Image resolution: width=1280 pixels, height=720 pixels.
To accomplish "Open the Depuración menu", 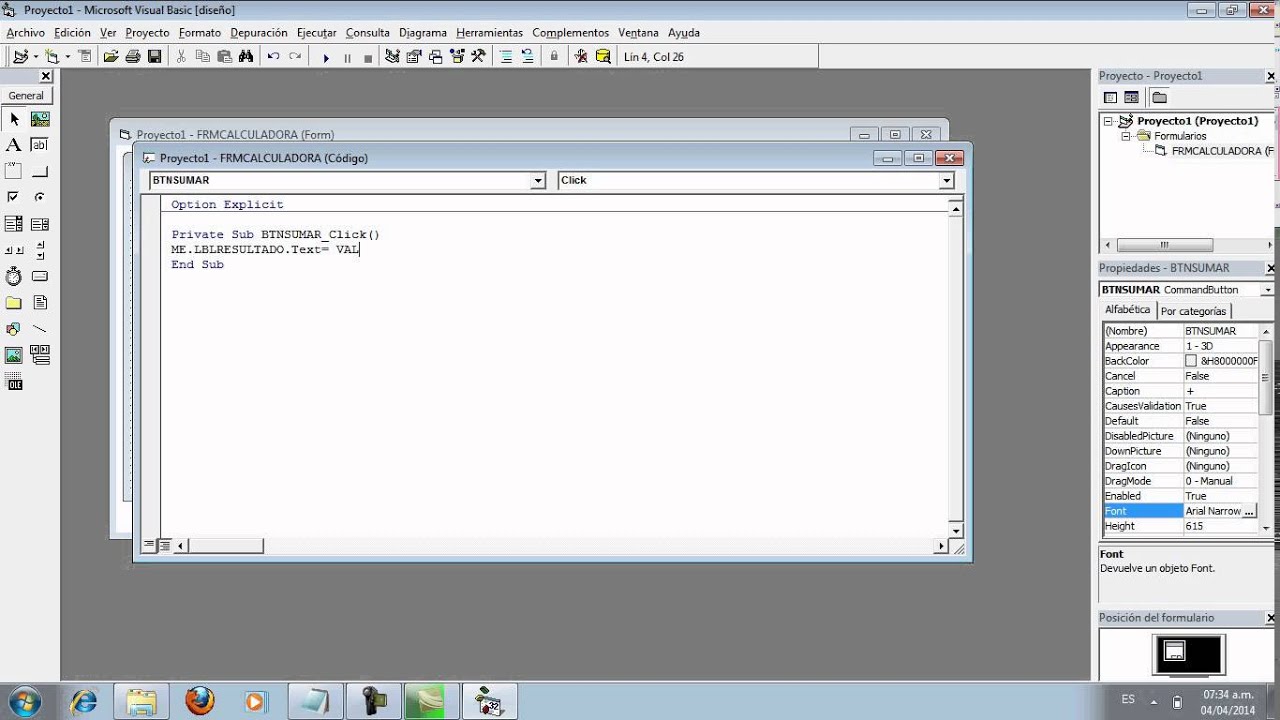I will (x=259, y=33).
